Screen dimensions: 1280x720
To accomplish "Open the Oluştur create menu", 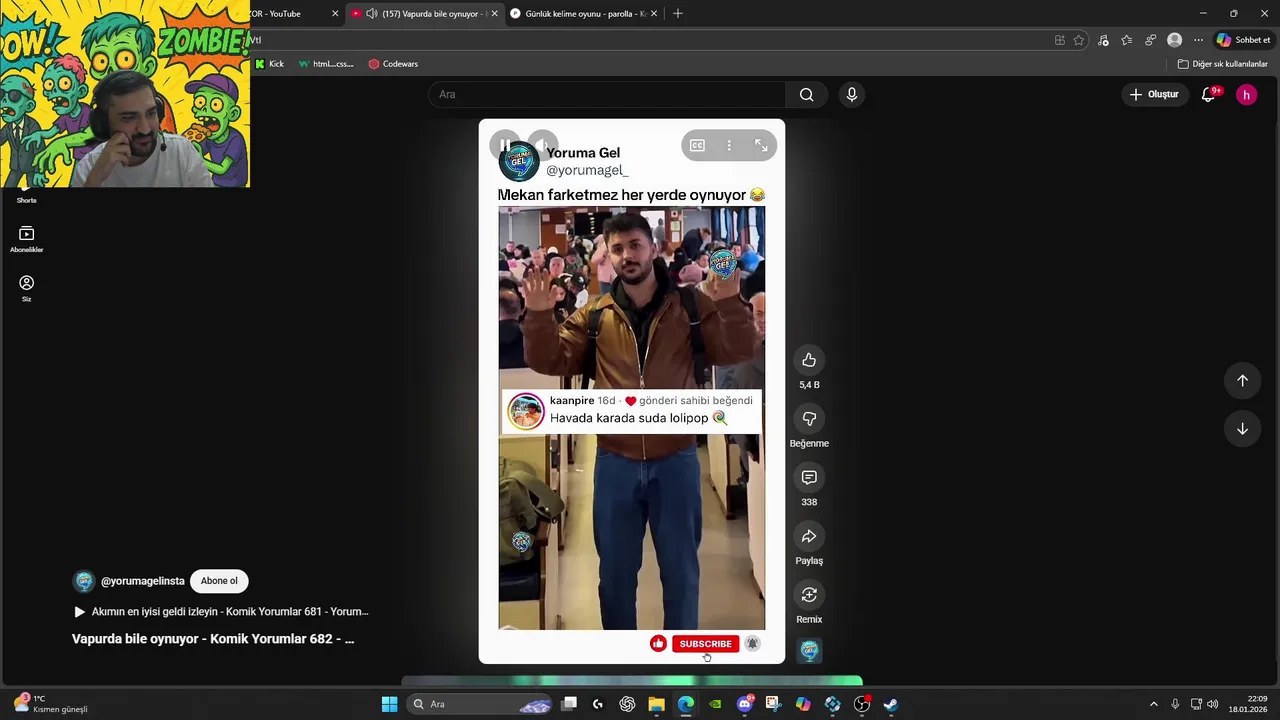I will pos(1154,94).
